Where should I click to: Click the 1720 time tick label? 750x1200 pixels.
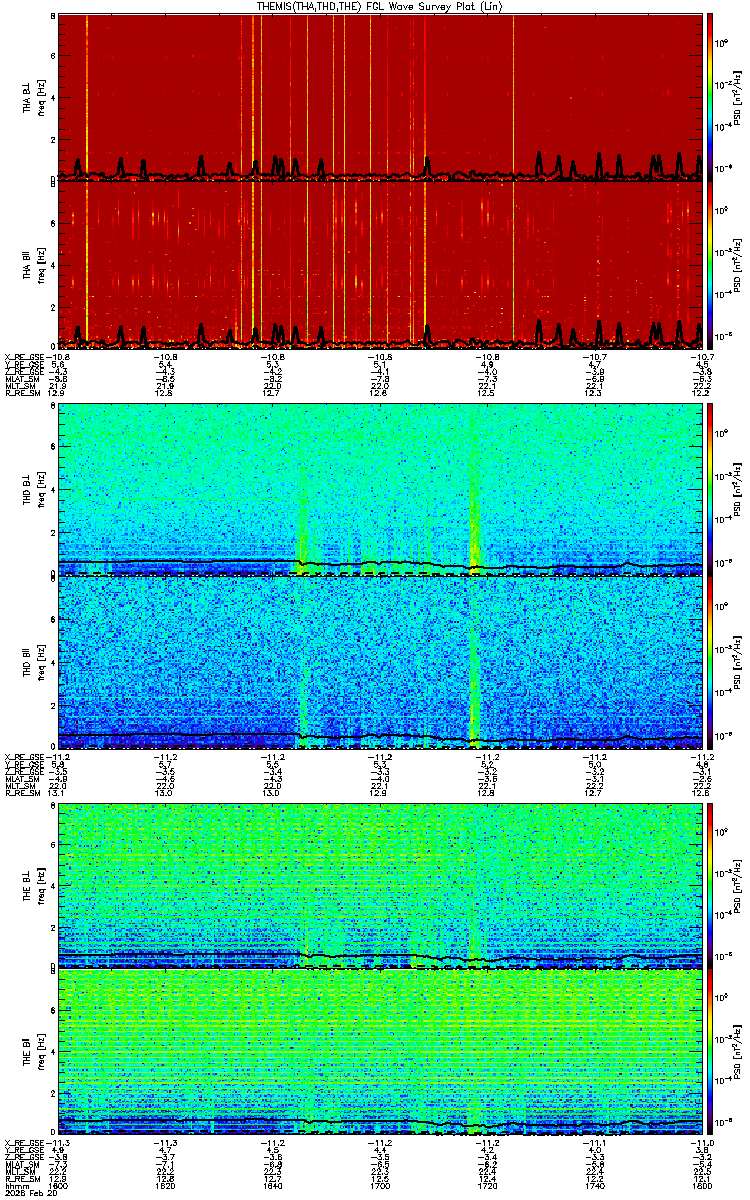[487, 1186]
